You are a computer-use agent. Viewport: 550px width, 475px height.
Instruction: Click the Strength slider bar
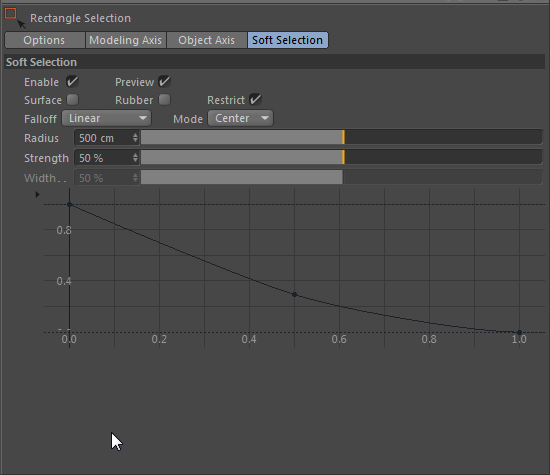click(x=341, y=157)
